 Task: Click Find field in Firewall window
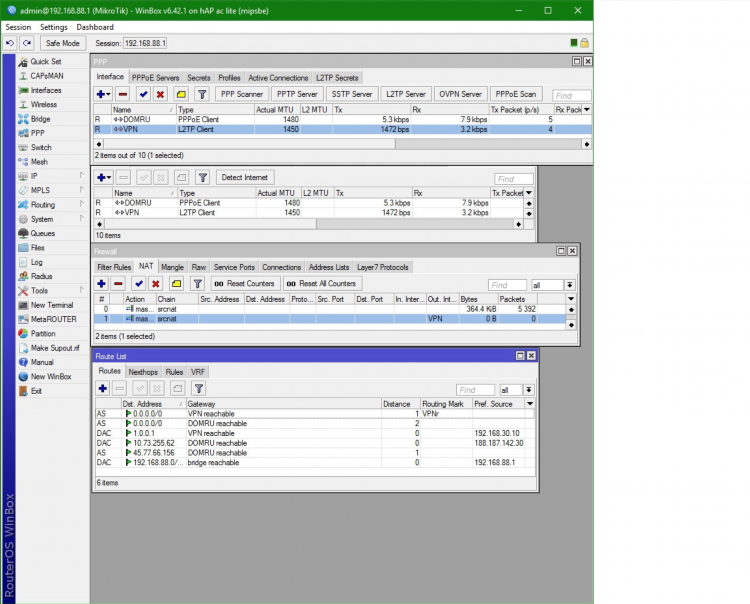(507, 285)
